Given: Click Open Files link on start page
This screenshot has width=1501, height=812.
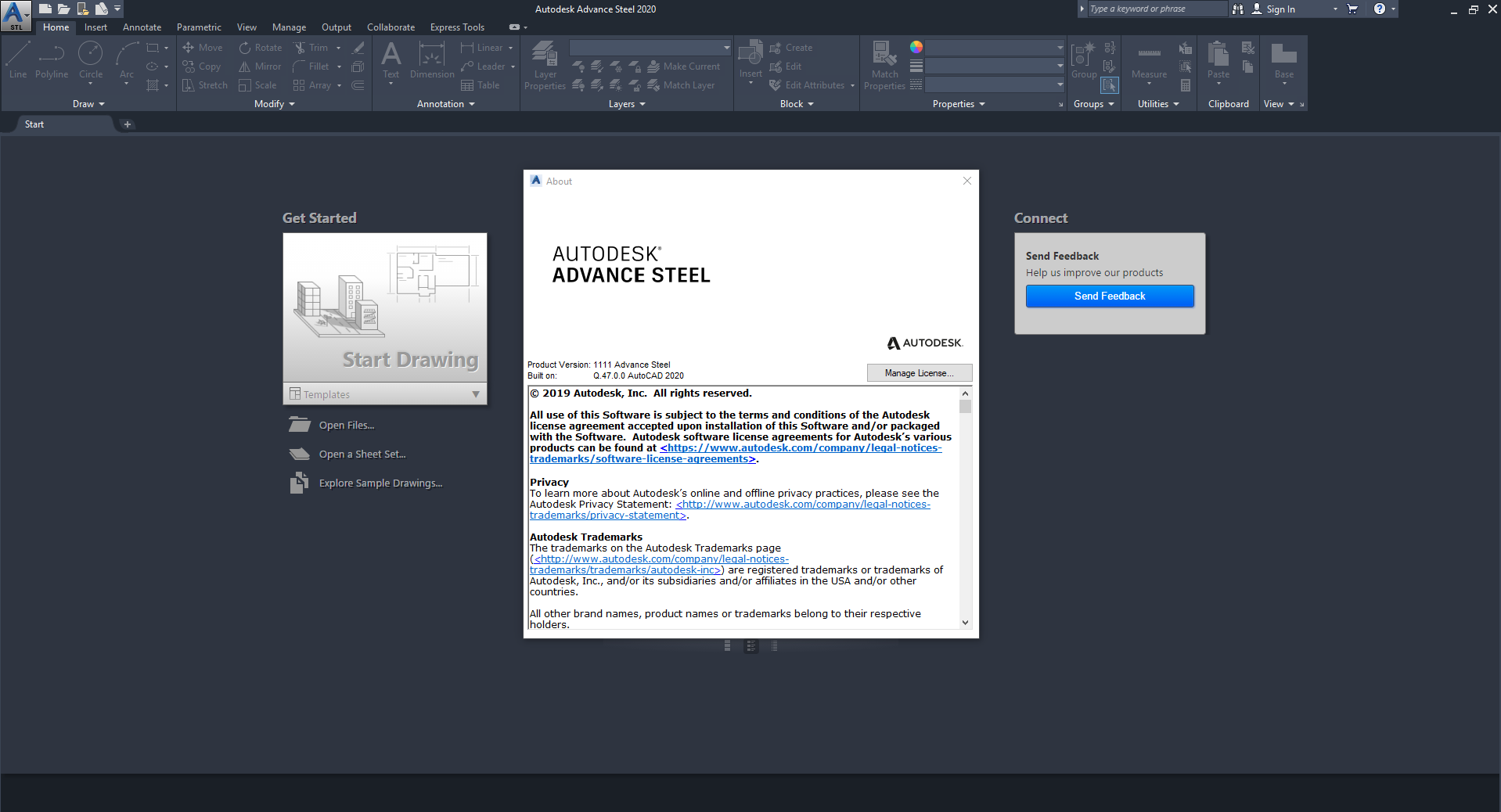Looking at the screenshot, I should click(333, 425).
